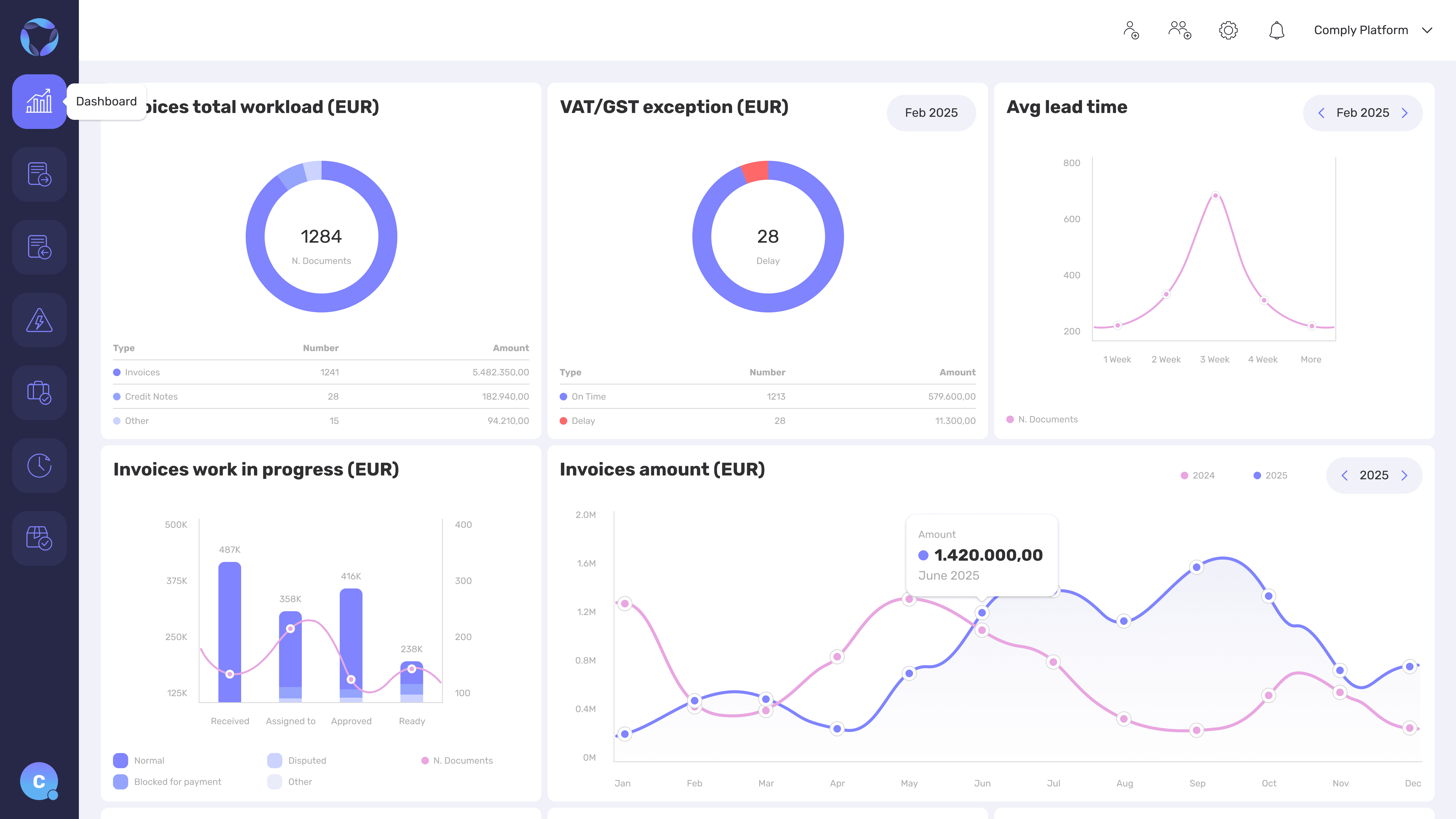The image size is (1456, 819).
Task: Click the January 2024 pink data point
Action: (625, 604)
